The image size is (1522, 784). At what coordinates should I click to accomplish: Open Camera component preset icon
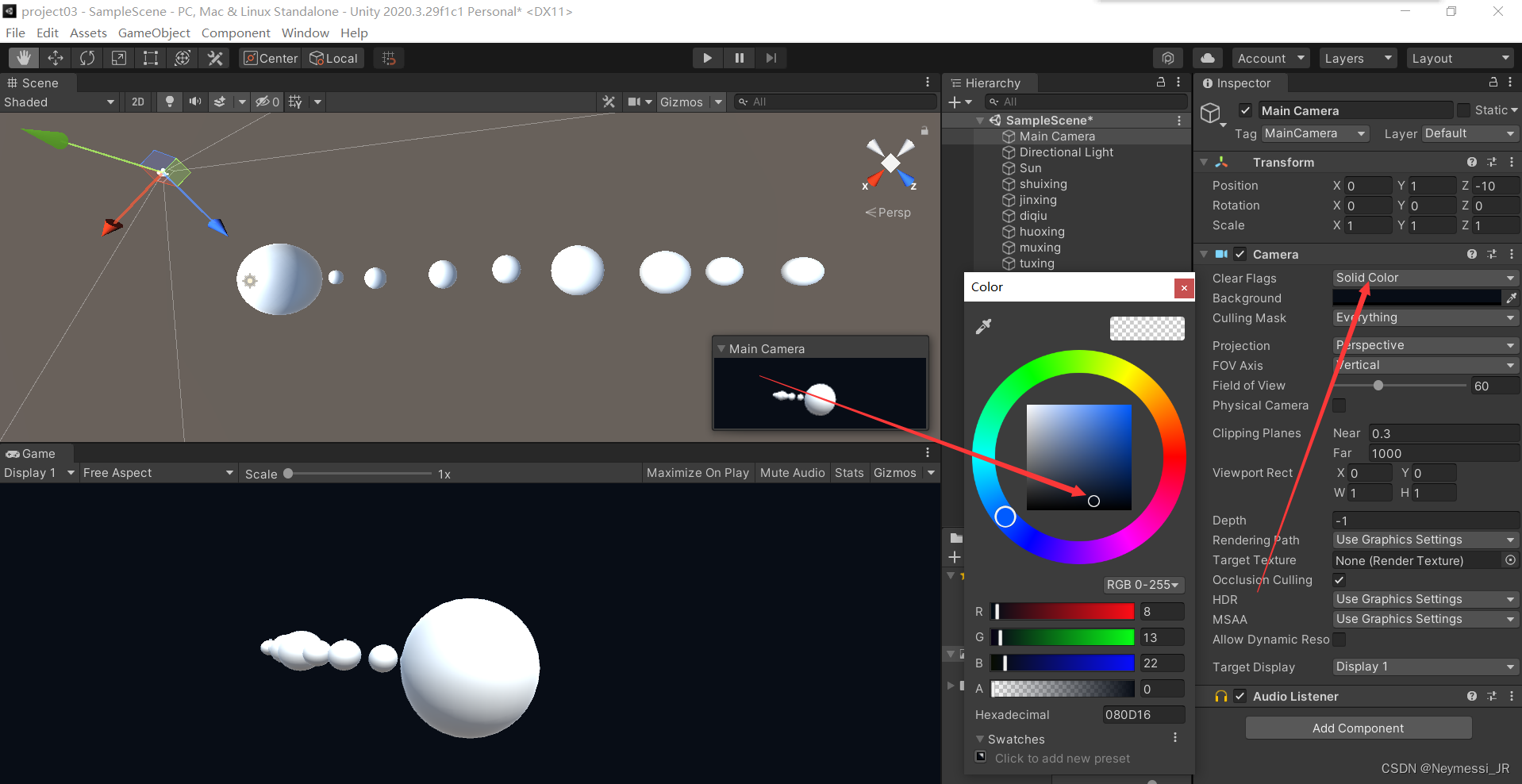(1492, 254)
